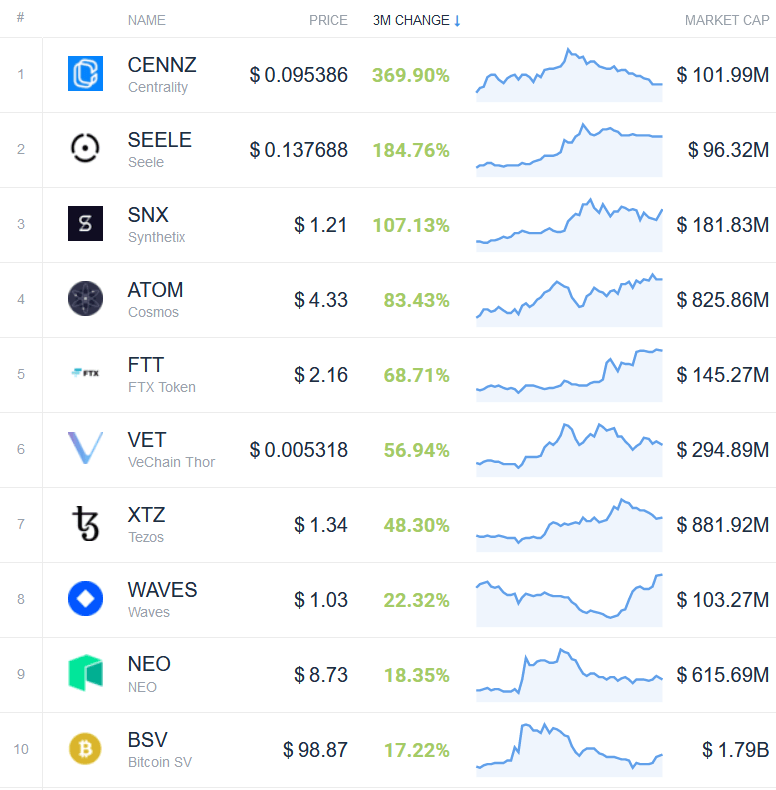776x790 pixels.
Task: Select the Cosmos ATOM logo icon
Action: pyautogui.click(x=85, y=298)
